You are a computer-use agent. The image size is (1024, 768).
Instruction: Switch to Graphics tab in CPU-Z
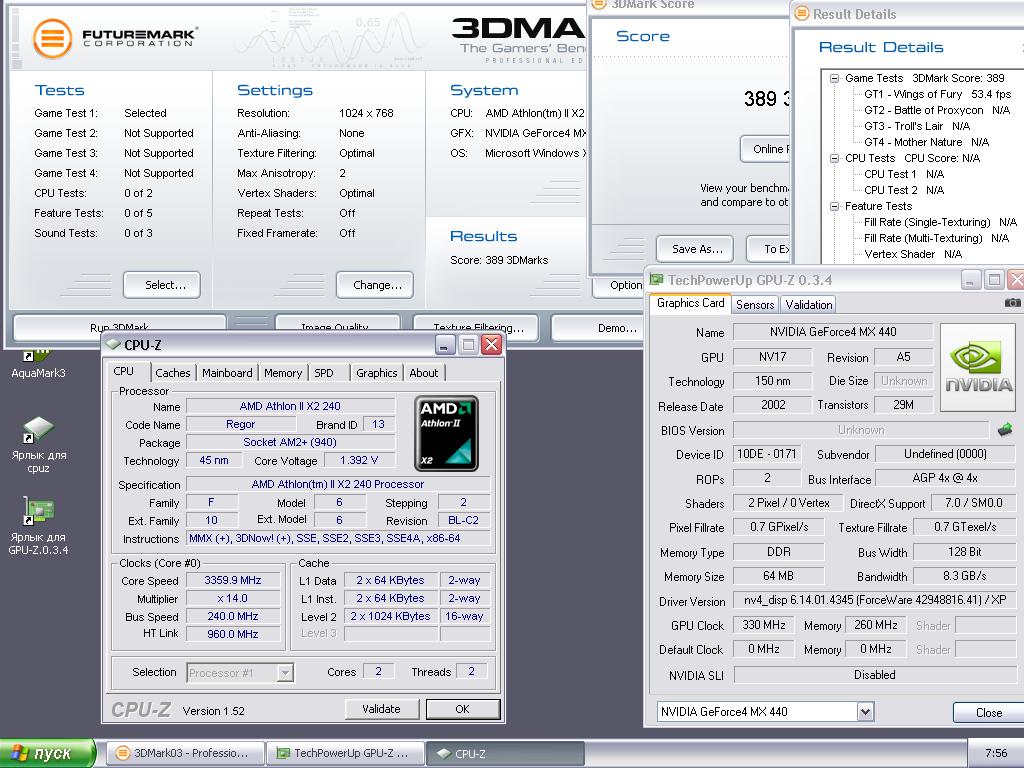point(377,373)
